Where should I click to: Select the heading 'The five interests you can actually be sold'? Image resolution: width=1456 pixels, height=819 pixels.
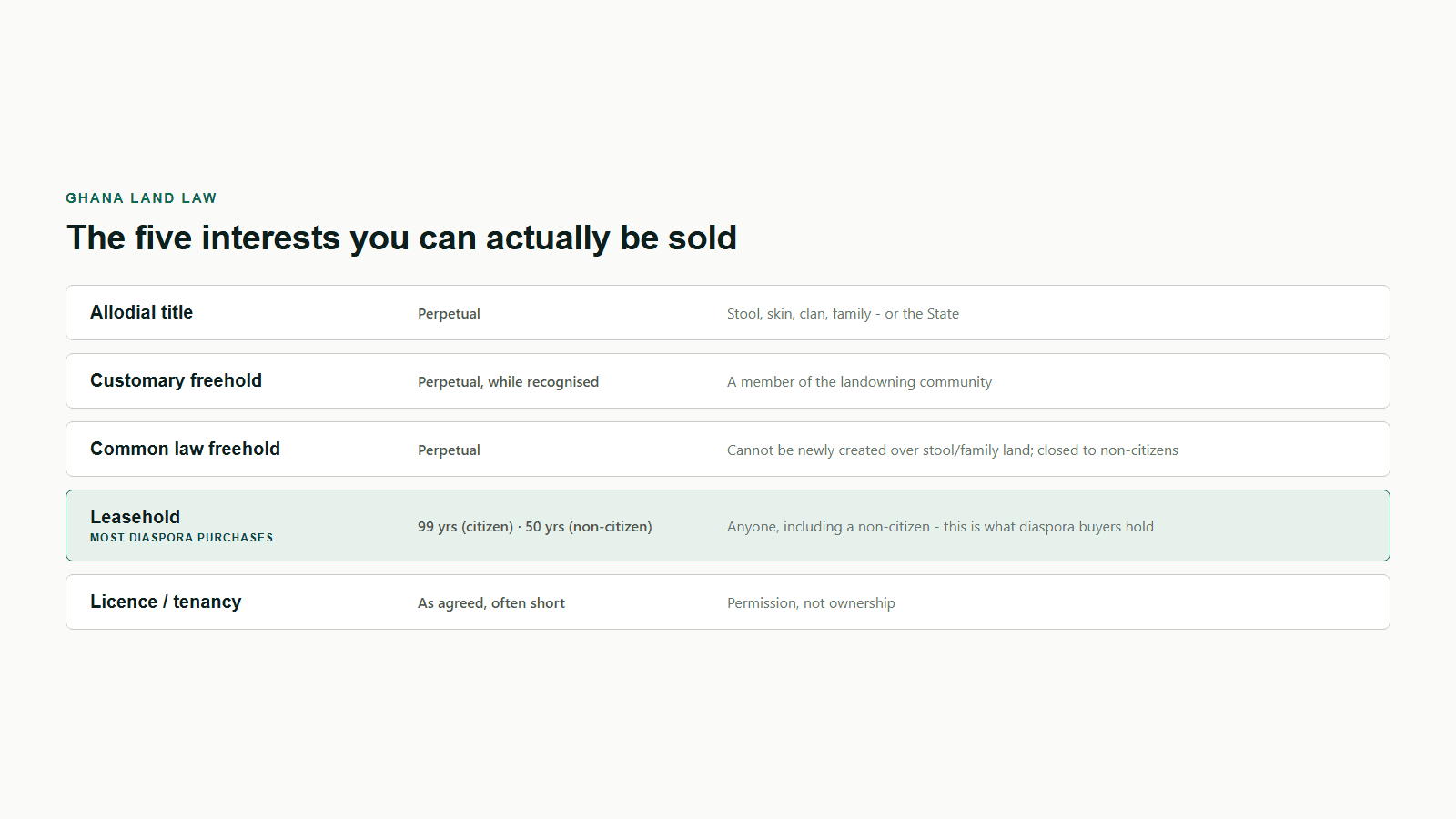401,238
